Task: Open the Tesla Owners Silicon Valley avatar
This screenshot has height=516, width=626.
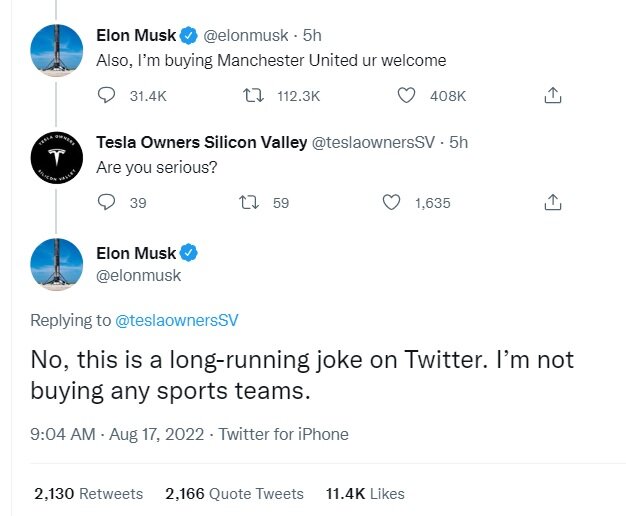Action: click(57, 156)
